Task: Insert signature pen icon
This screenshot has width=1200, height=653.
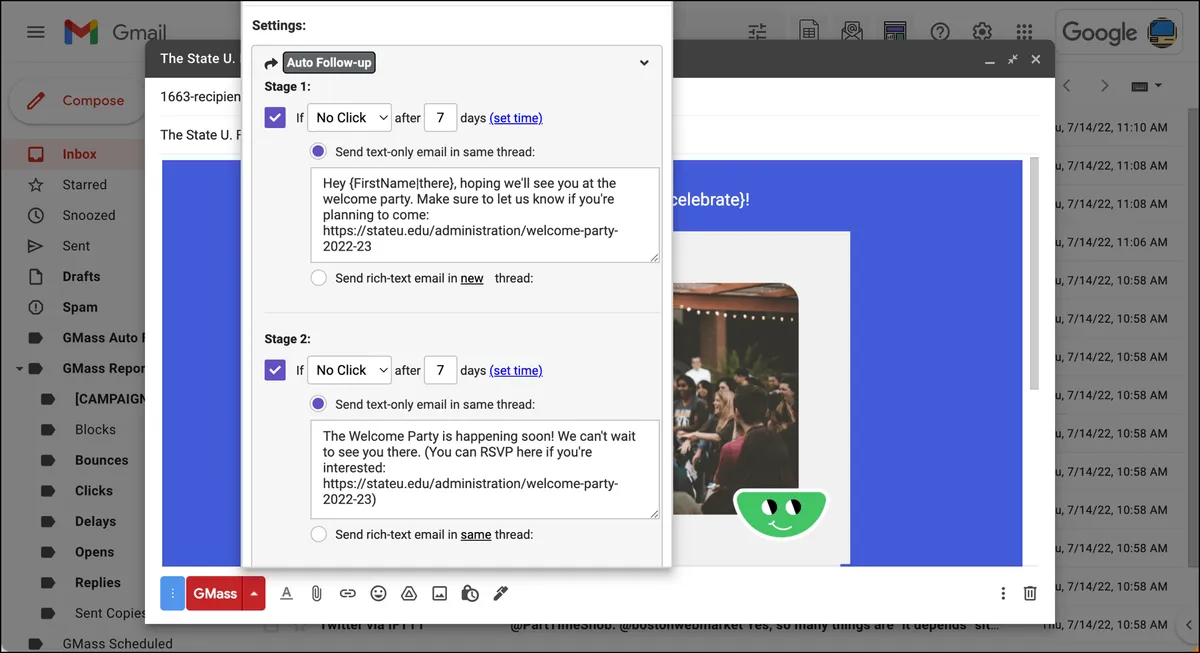Action: [501, 593]
